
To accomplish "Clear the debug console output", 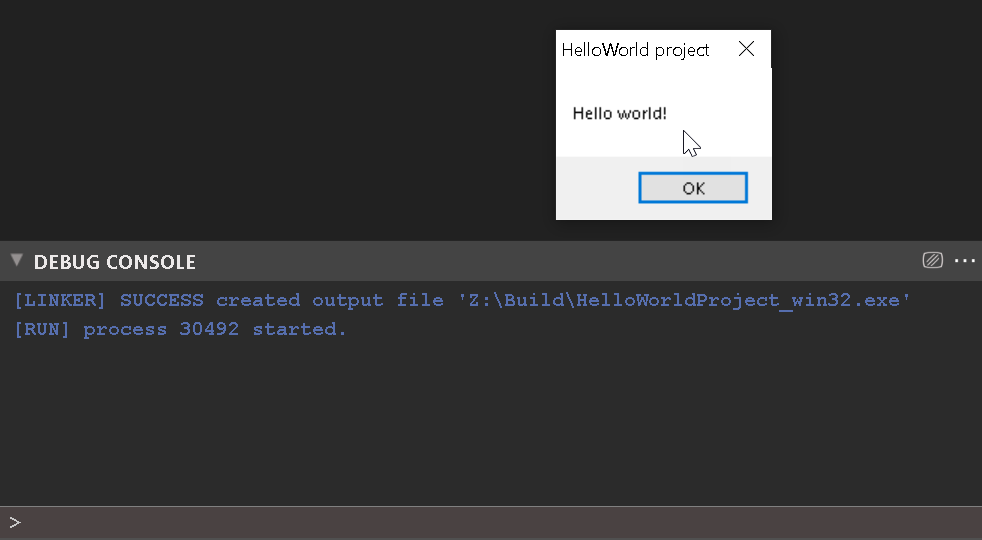I will (932, 260).
